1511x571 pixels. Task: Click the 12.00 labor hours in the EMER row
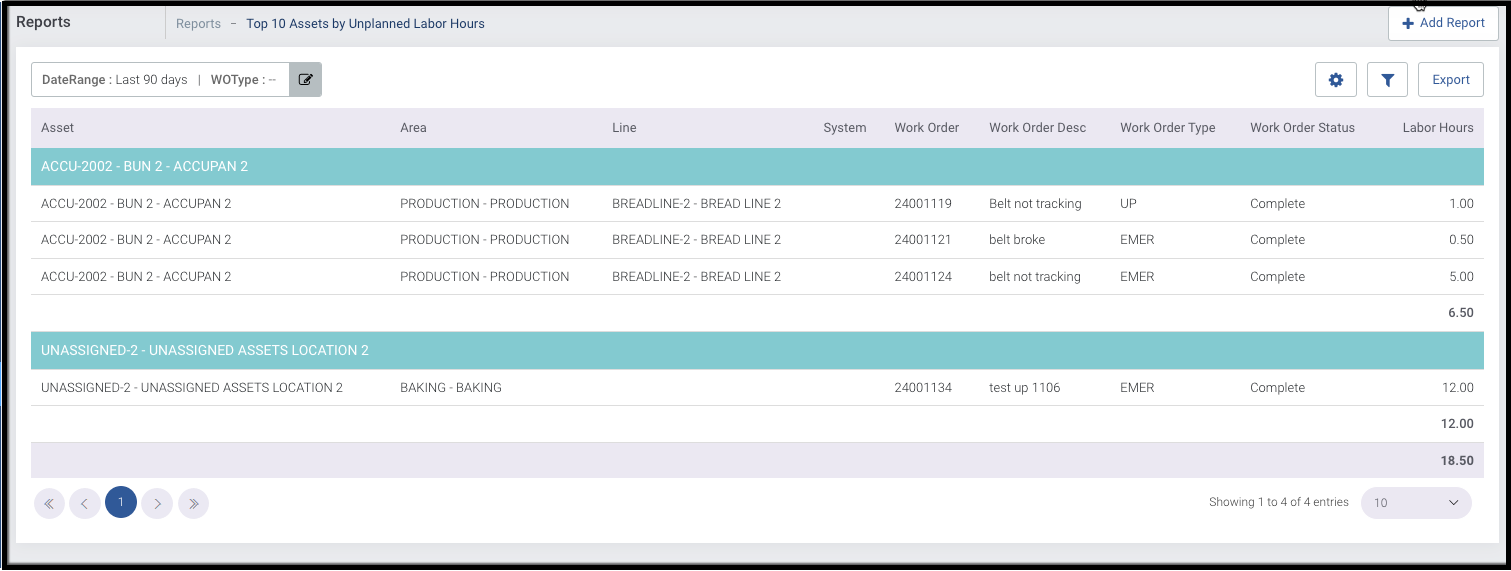click(x=1458, y=388)
